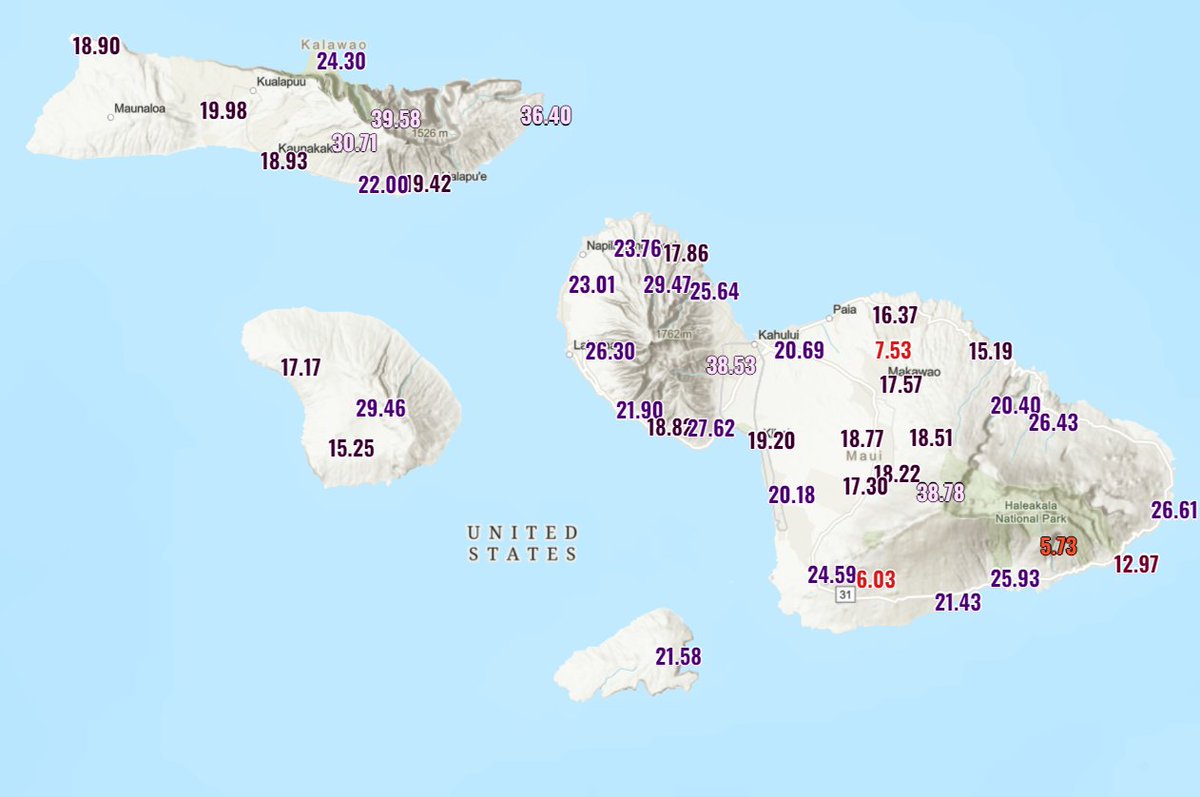Image resolution: width=1200 pixels, height=797 pixels.
Task: Click the 1762 m elevation label
Action: pyautogui.click(x=672, y=334)
